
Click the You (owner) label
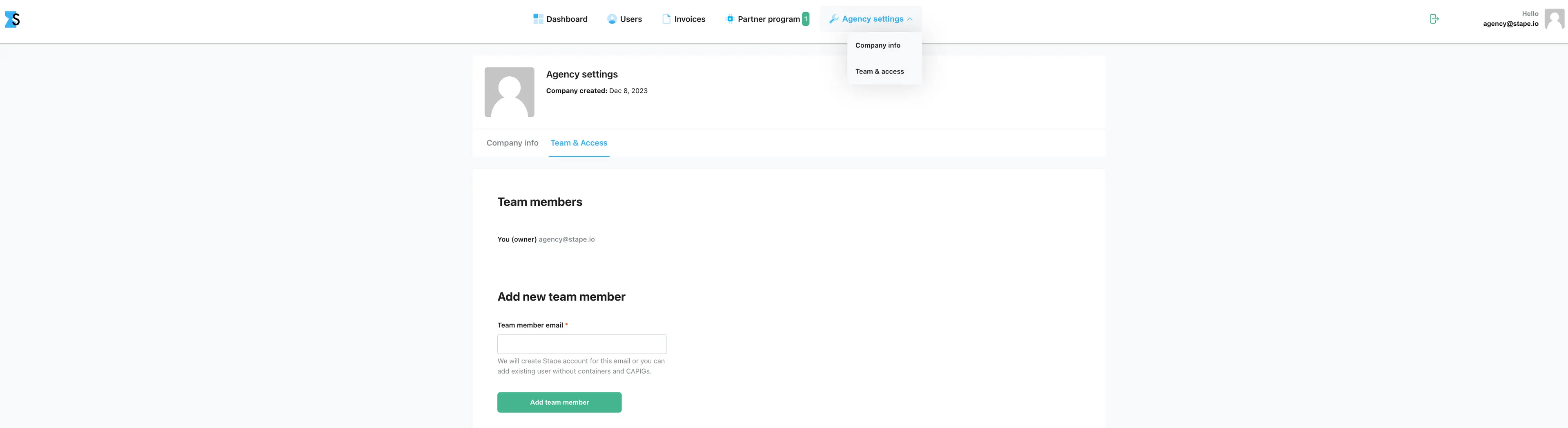pyautogui.click(x=517, y=239)
